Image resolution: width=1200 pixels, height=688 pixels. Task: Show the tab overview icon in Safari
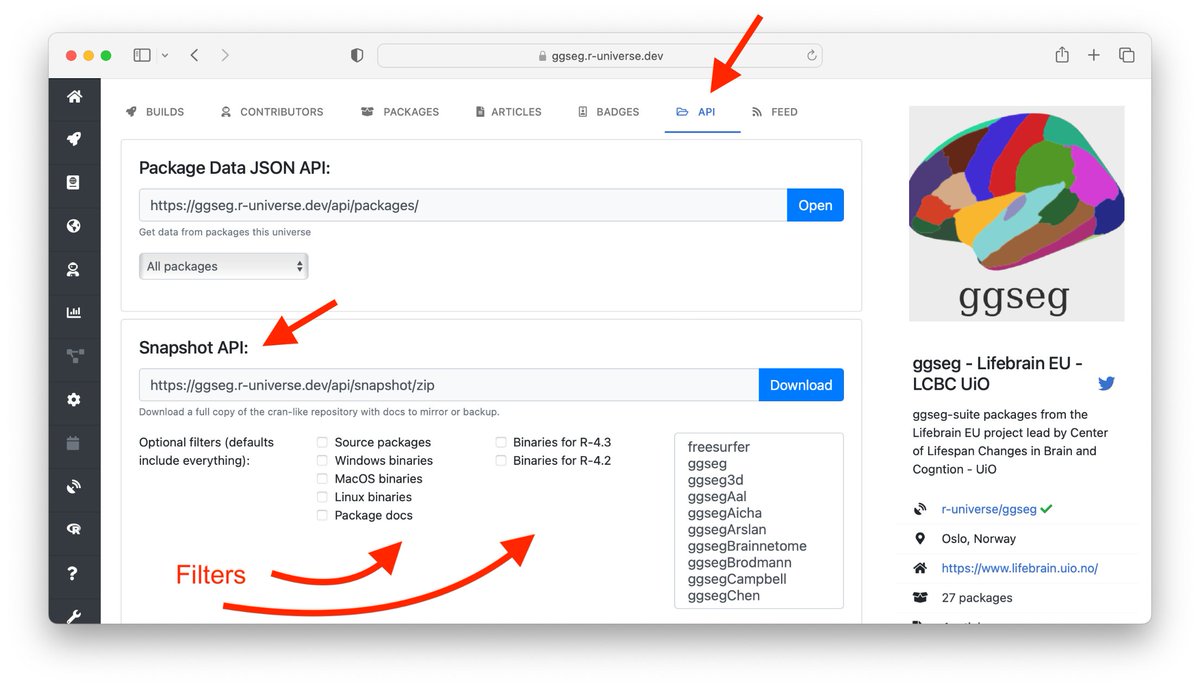pyautogui.click(x=1127, y=55)
